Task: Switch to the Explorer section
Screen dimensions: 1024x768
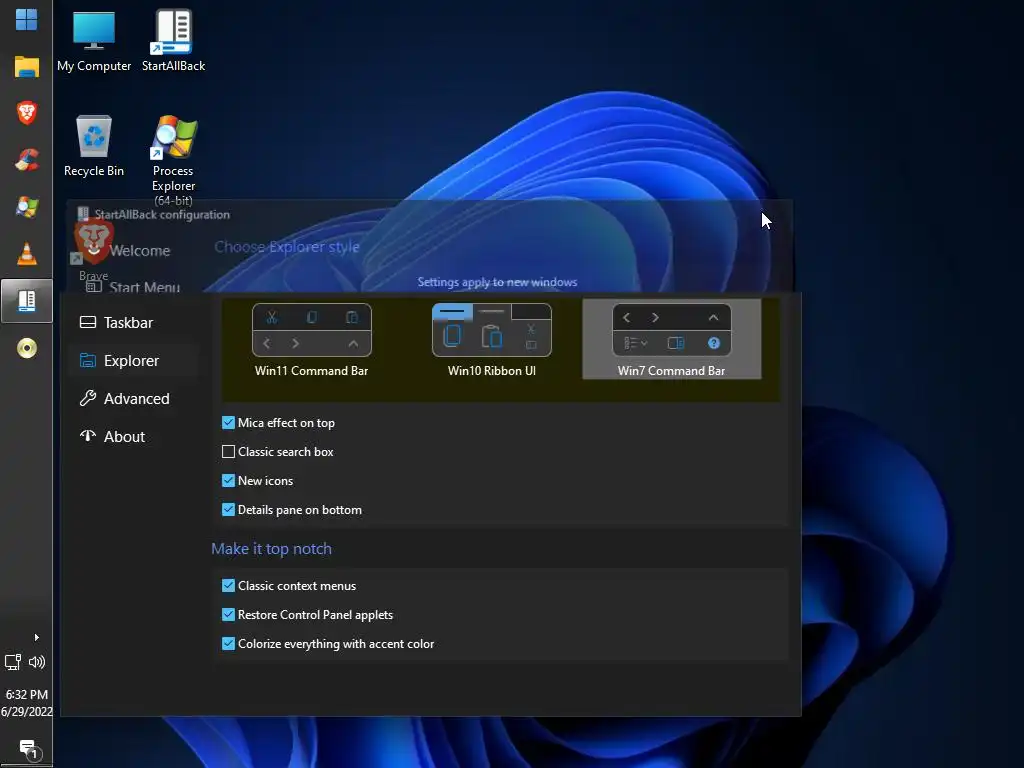Action: click(x=131, y=360)
